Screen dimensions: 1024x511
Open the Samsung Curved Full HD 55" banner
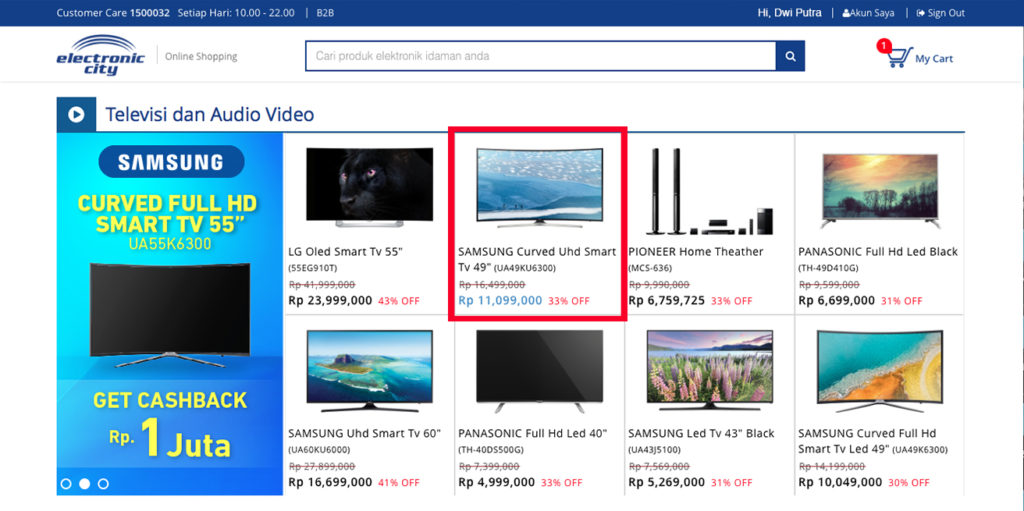[x=170, y=314]
